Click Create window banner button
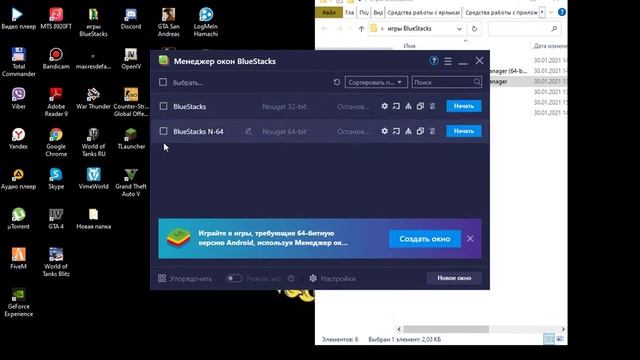The image size is (640, 360). point(424,239)
